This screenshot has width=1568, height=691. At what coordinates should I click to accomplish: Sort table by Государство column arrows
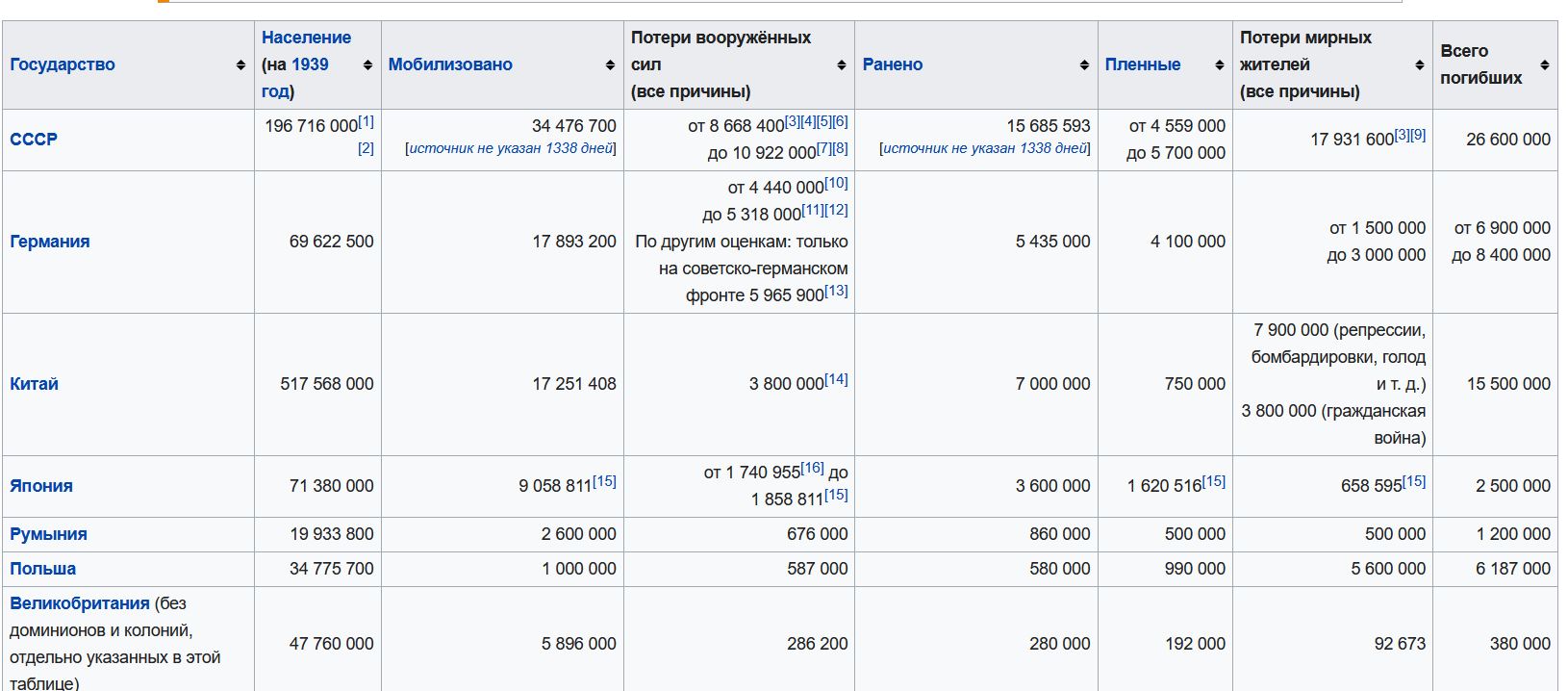click(x=240, y=65)
